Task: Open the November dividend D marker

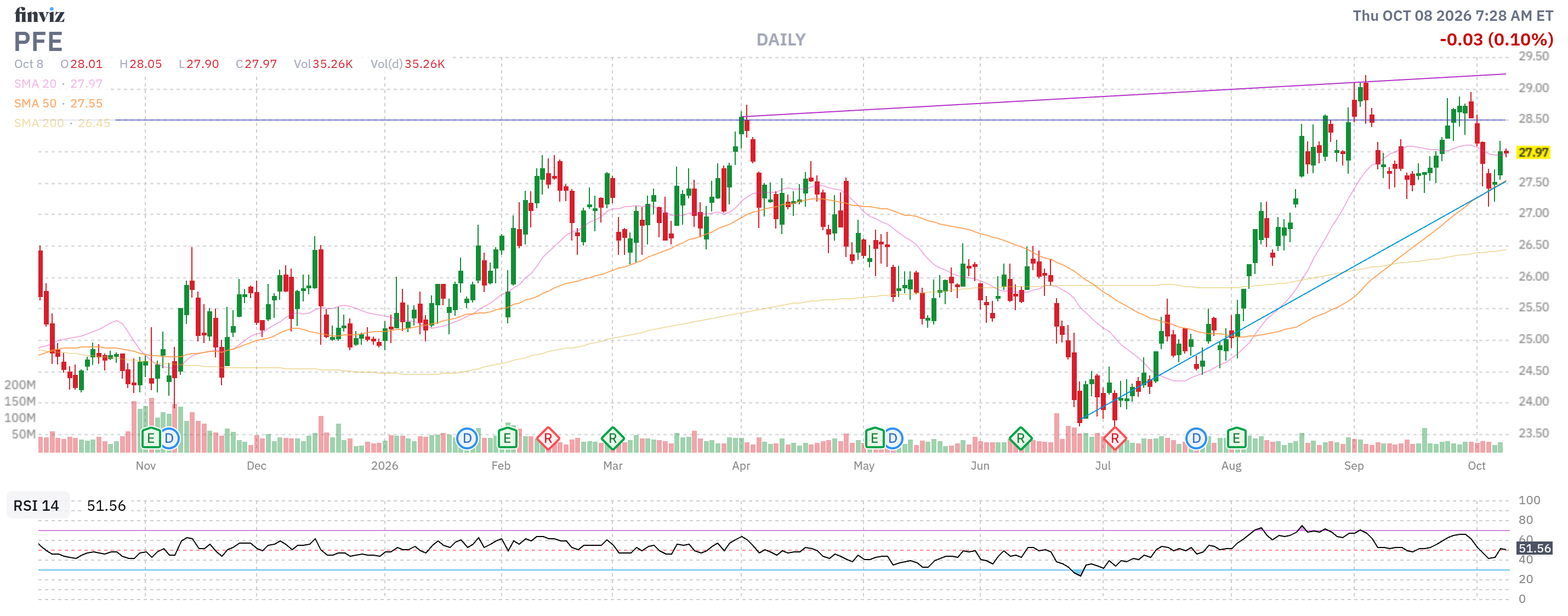Action: pos(169,438)
